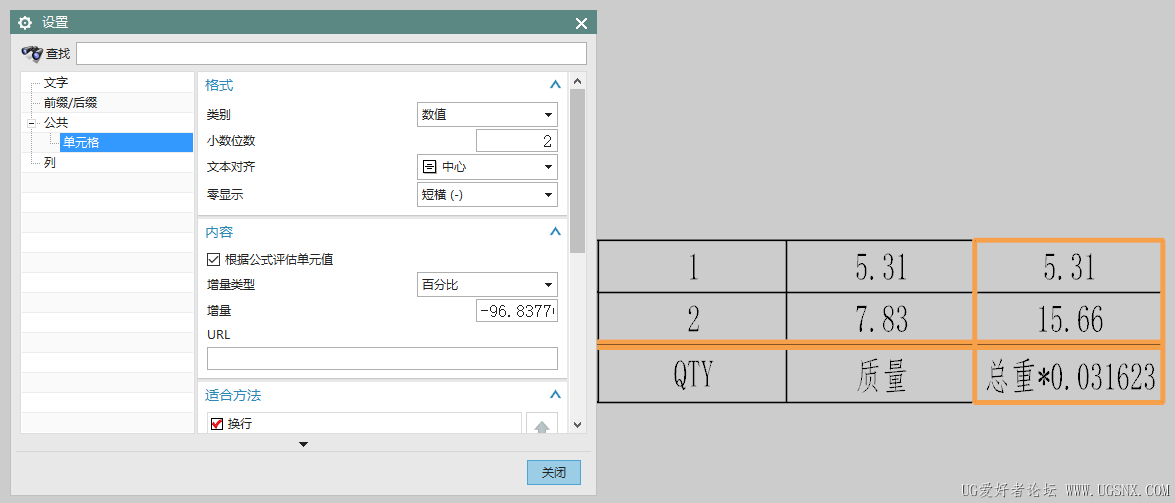This screenshot has height=503, width=1175.
Task: Click the 适合方法 section header
Action: 233,394
